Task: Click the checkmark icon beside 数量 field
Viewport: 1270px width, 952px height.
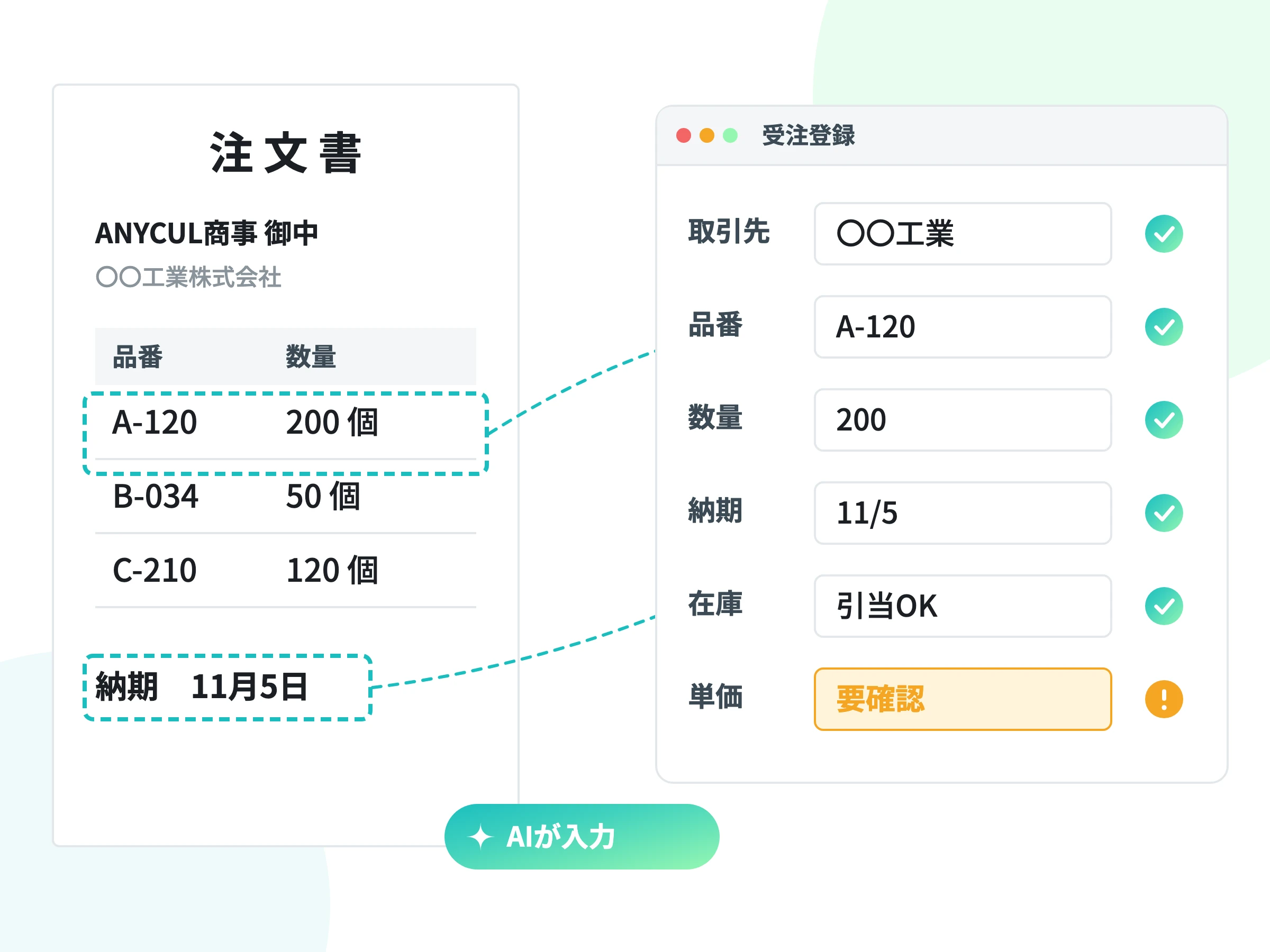Action: click(x=1164, y=419)
